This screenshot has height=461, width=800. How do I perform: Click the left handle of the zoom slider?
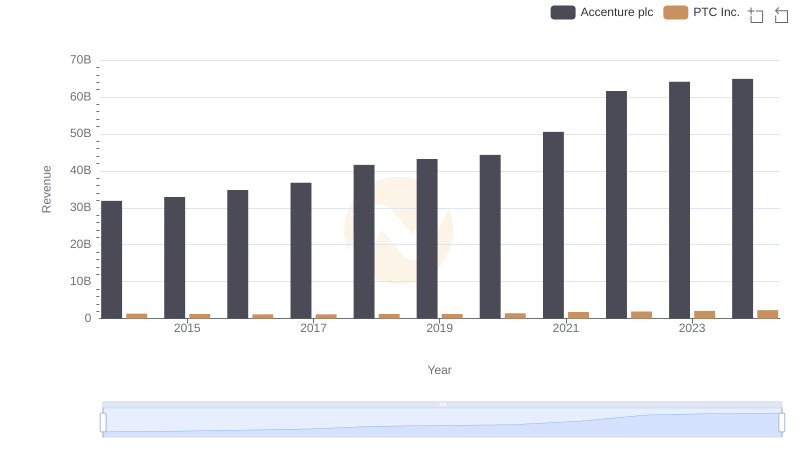coord(103,423)
